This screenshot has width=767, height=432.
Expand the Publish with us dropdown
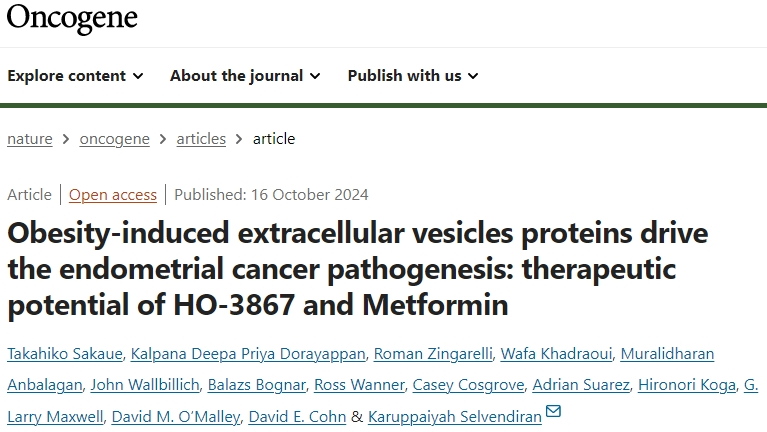pos(413,75)
